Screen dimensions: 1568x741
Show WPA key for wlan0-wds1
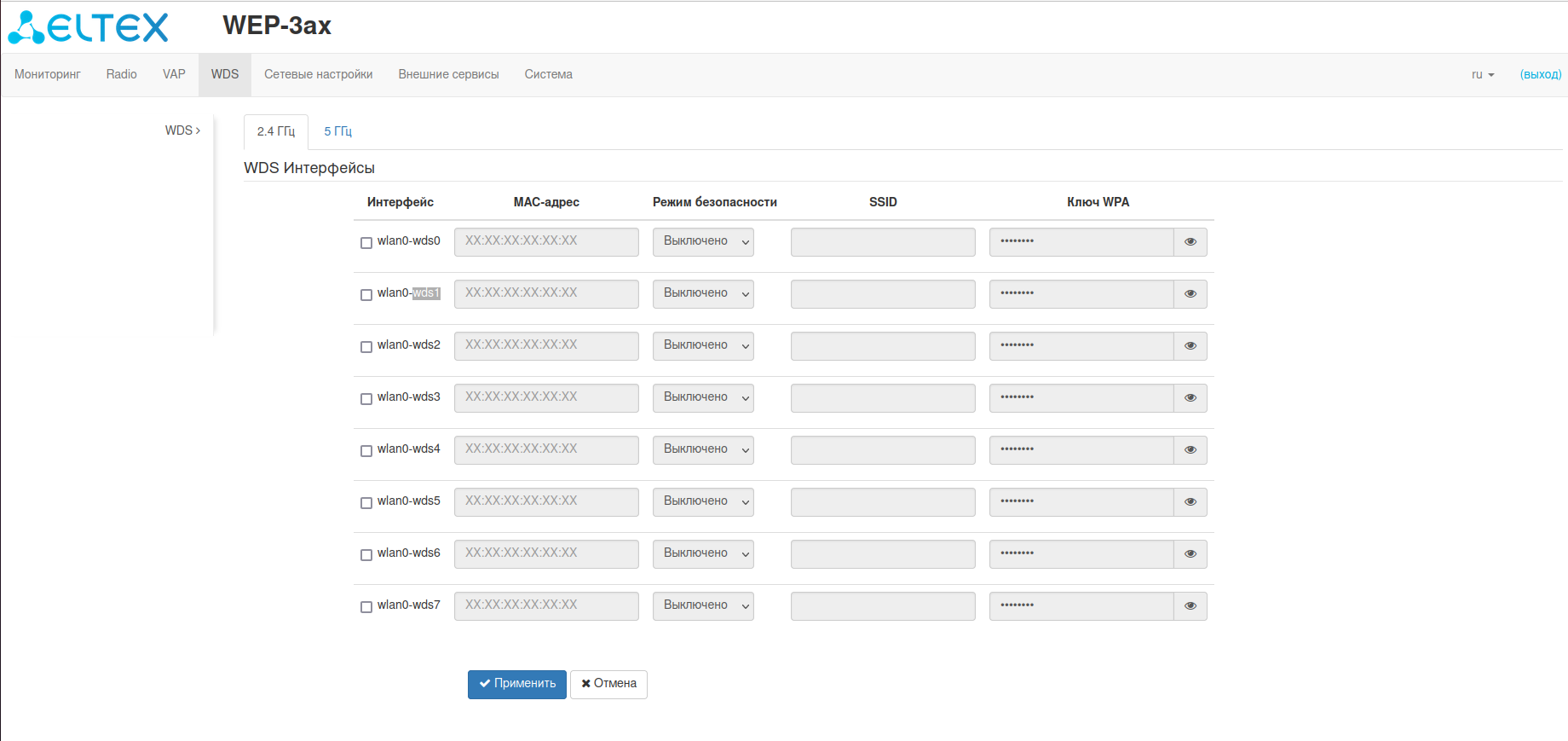(1190, 294)
